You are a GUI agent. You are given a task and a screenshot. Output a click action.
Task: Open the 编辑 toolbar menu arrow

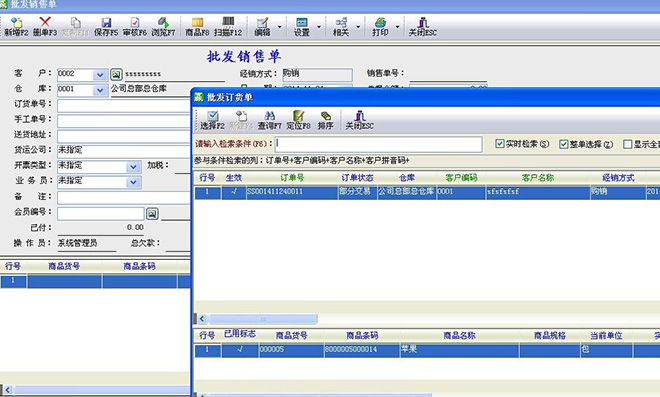(x=279, y=27)
